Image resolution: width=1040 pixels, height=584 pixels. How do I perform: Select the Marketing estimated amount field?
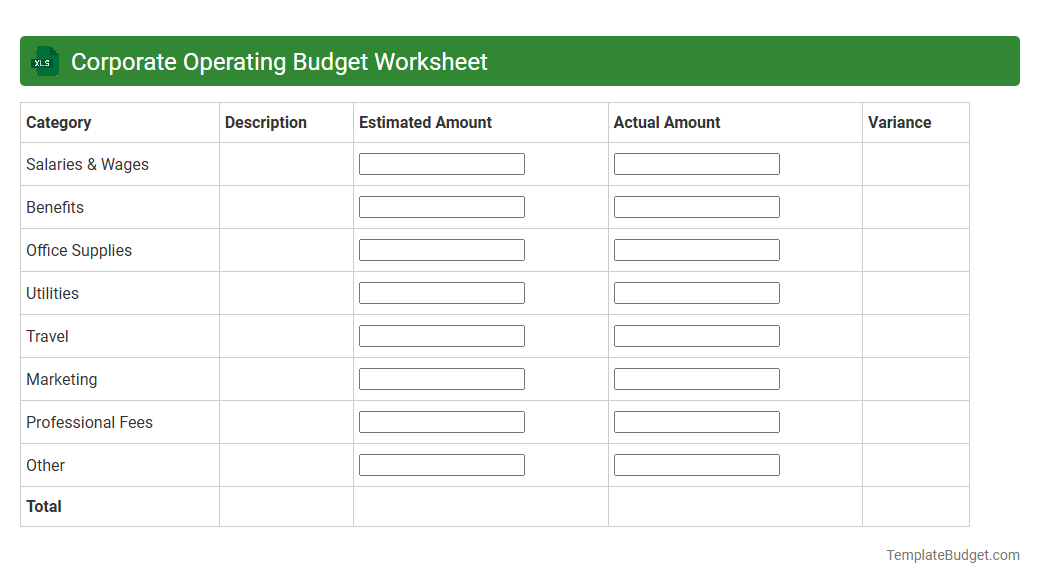click(441, 378)
